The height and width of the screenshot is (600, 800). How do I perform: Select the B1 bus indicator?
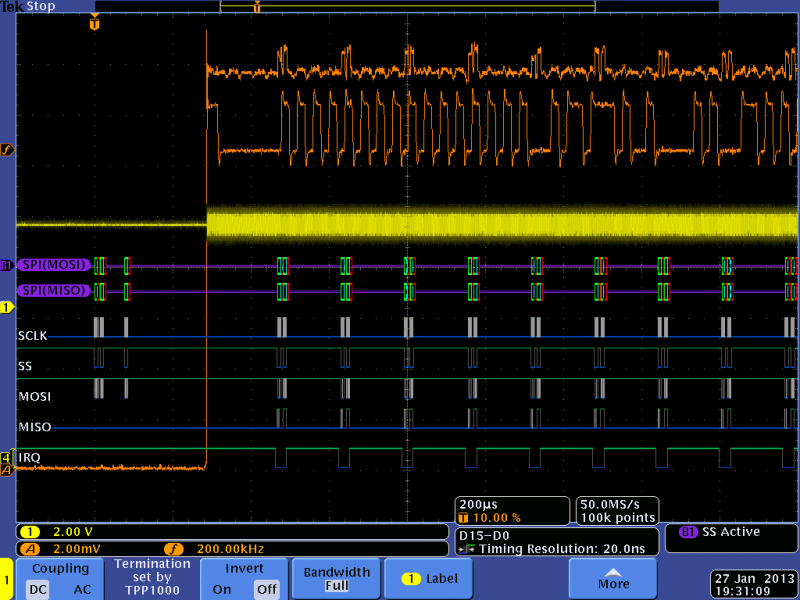[6, 265]
